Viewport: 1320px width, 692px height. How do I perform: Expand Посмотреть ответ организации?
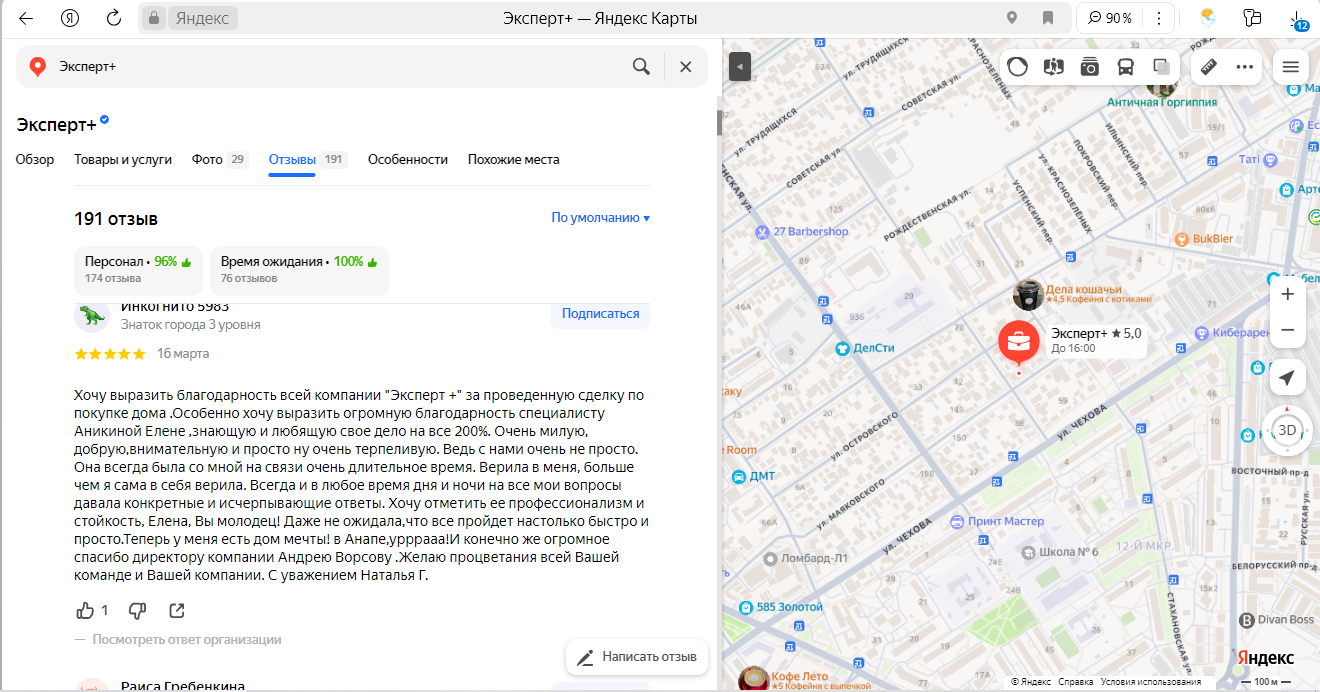tap(187, 639)
